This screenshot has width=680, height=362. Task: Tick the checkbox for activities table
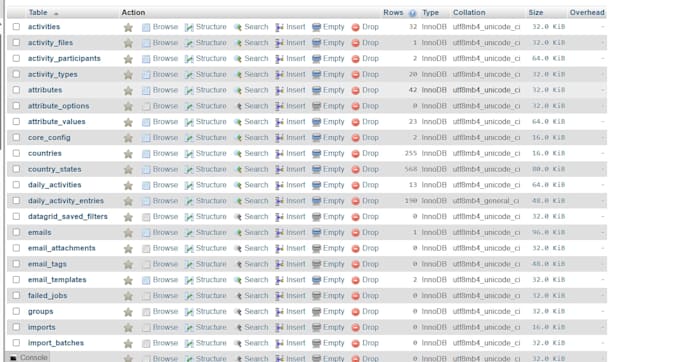tap(16, 27)
